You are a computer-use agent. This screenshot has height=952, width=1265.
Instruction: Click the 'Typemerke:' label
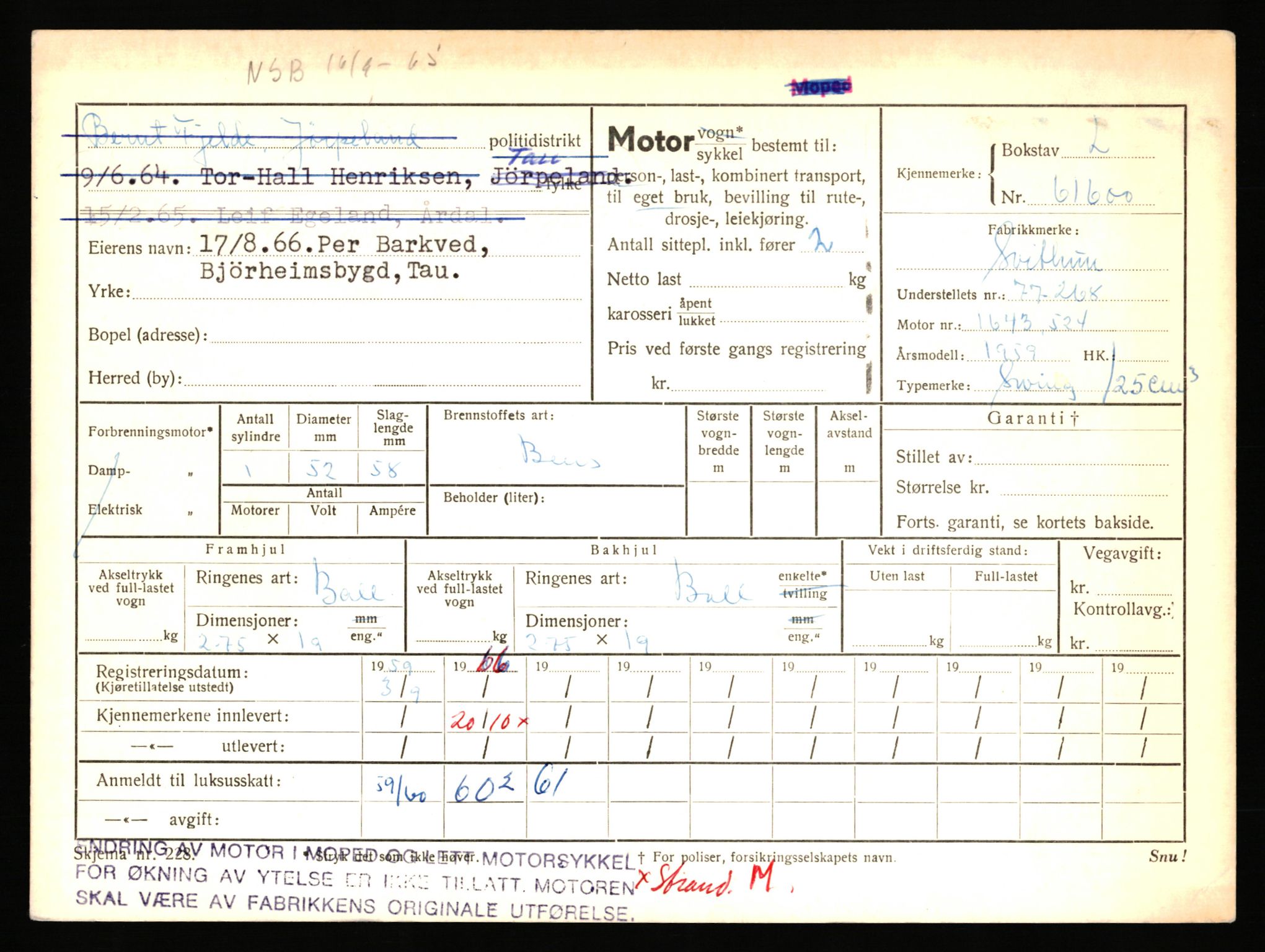(x=933, y=386)
